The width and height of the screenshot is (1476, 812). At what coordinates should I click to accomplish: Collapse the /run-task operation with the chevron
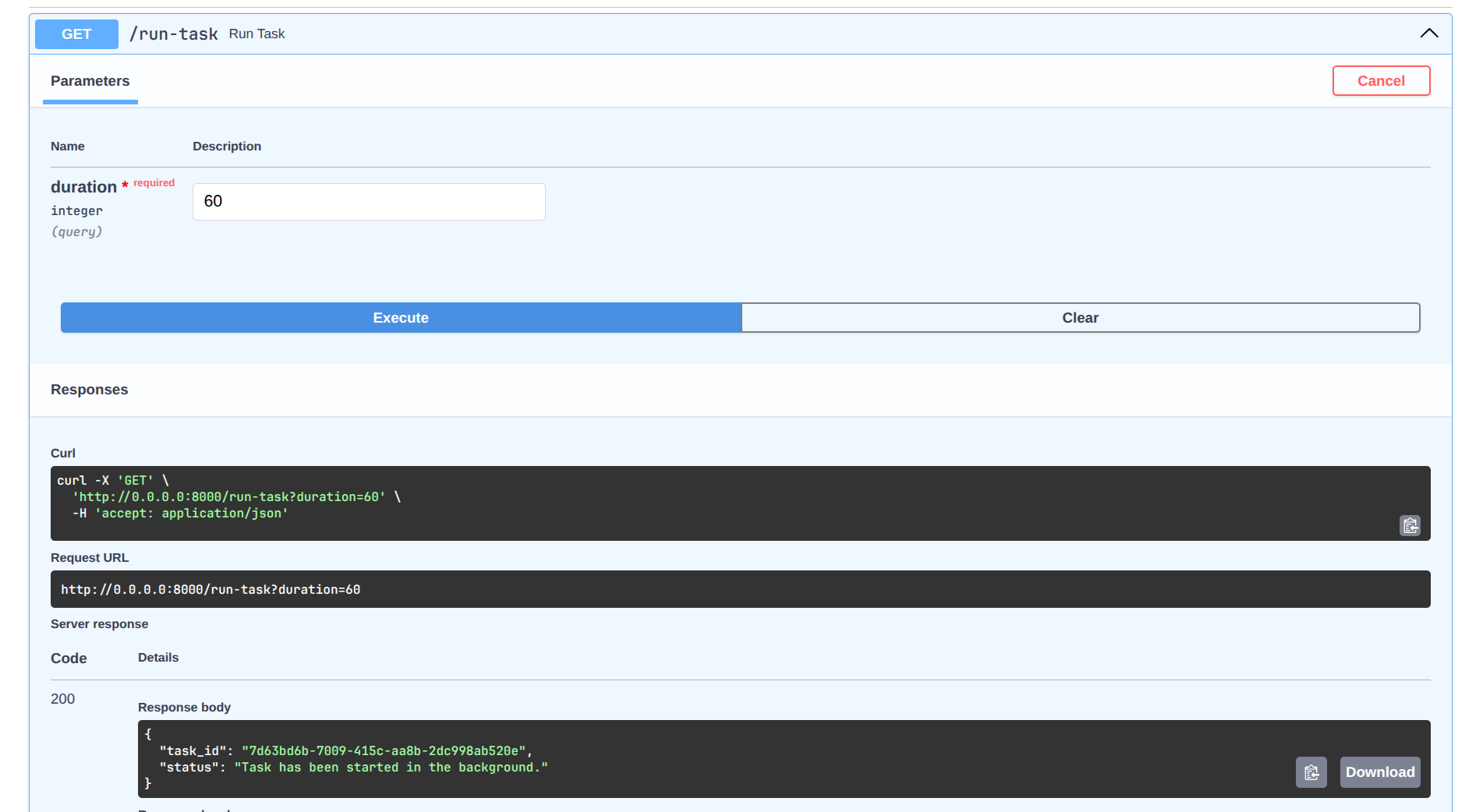(1428, 34)
